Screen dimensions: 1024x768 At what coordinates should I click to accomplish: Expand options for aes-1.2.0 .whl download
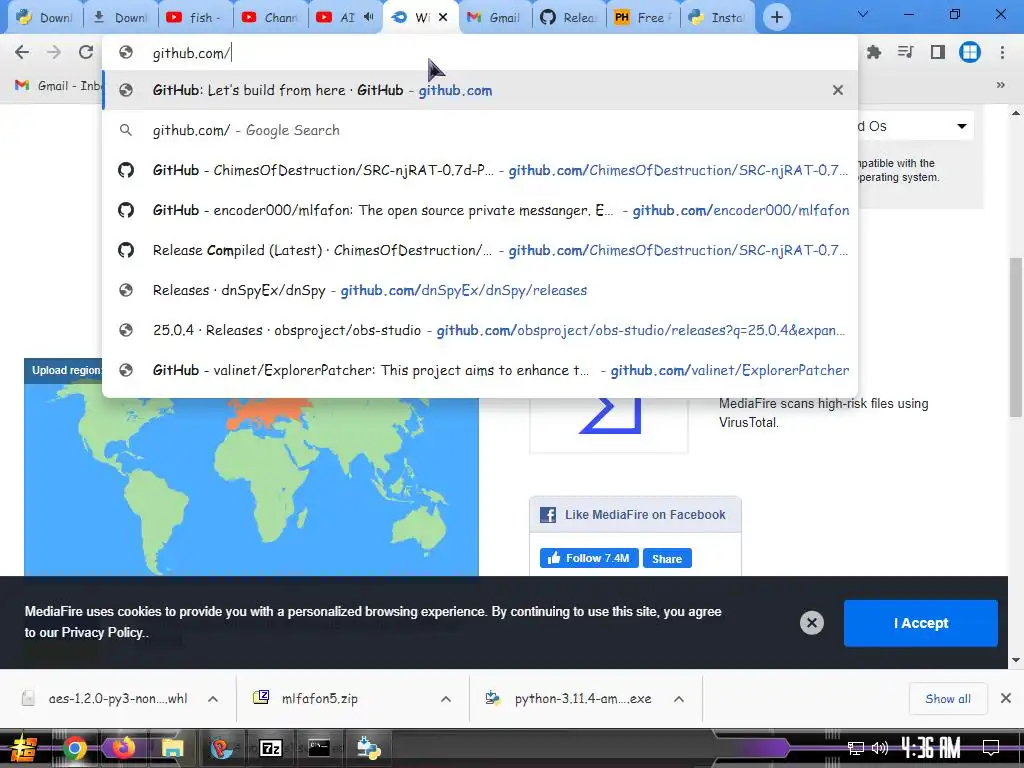tap(213, 699)
